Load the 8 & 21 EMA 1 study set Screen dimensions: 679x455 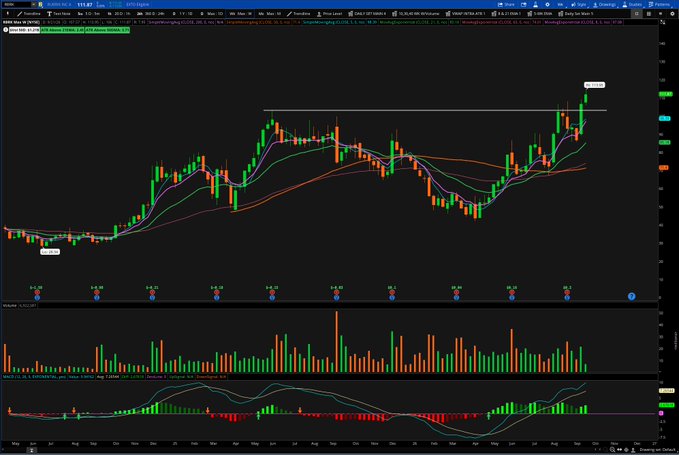[x=506, y=13]
